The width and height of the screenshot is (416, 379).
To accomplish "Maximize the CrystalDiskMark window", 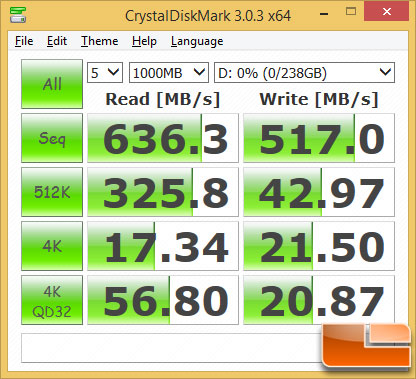I will 351,12.
